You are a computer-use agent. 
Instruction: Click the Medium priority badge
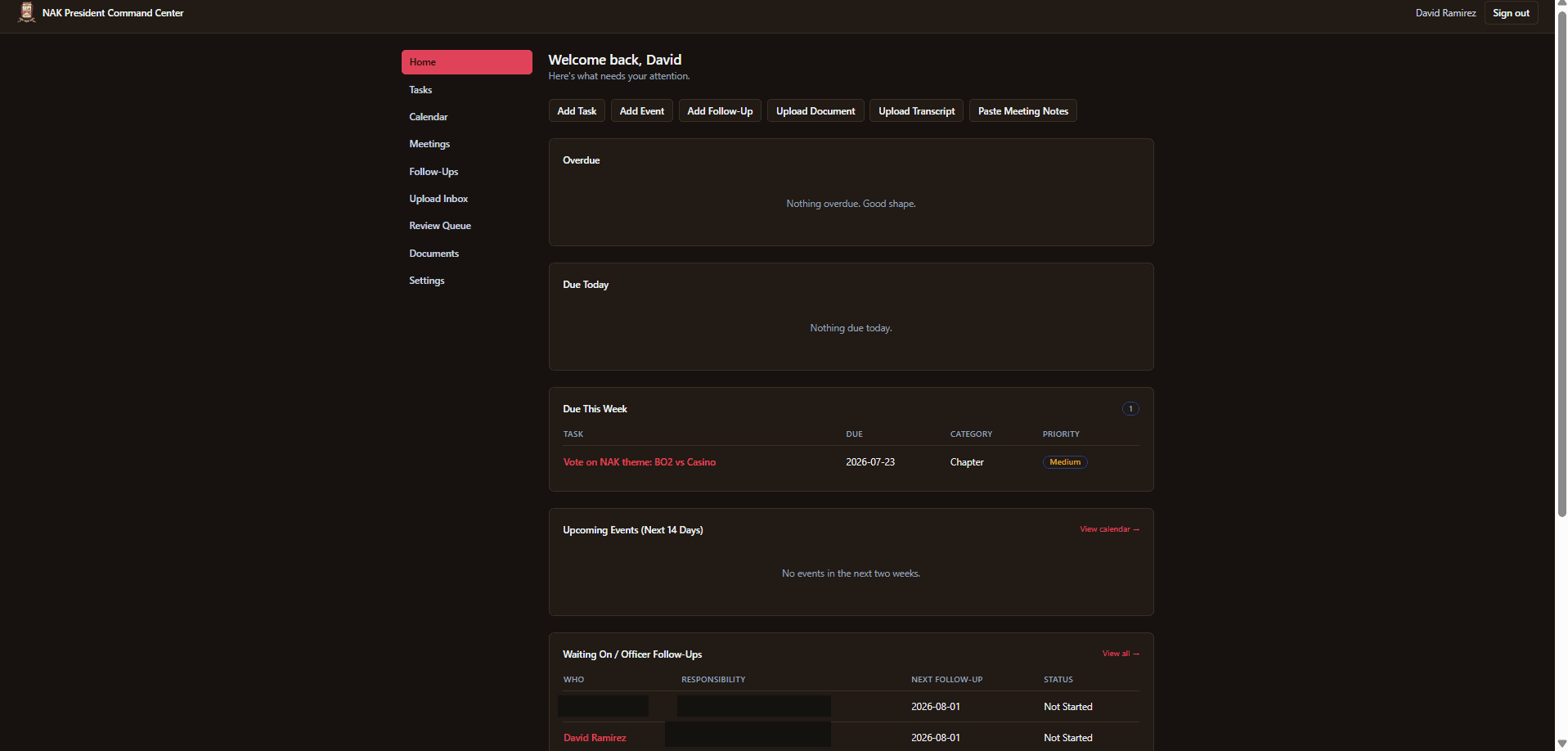1065,462
